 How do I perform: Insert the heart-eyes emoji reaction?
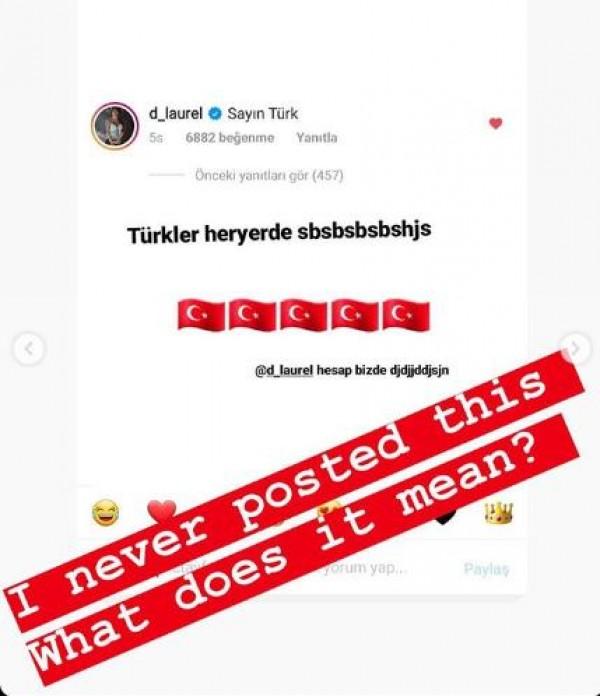[x=329, y=507]
